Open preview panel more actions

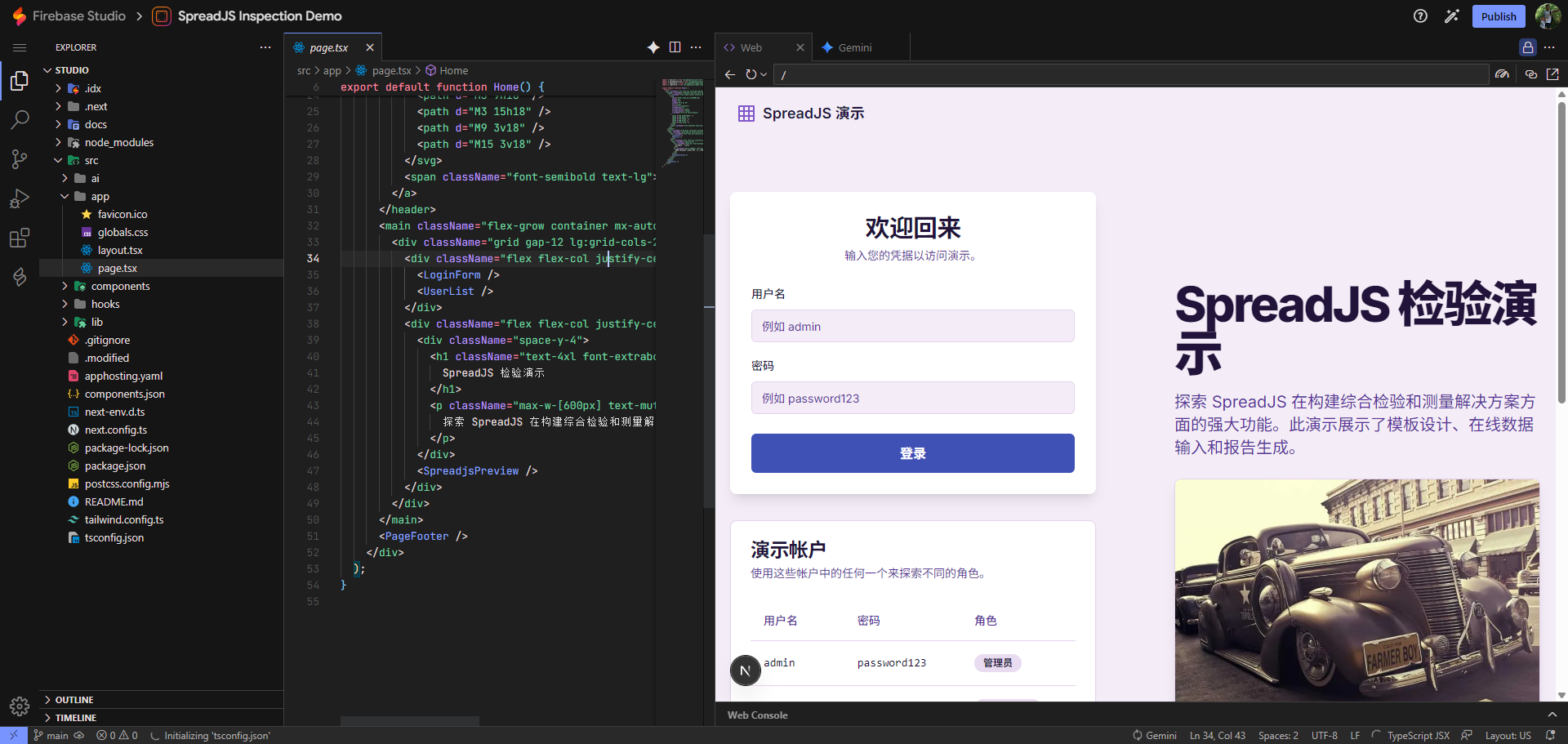[1549, 47]
